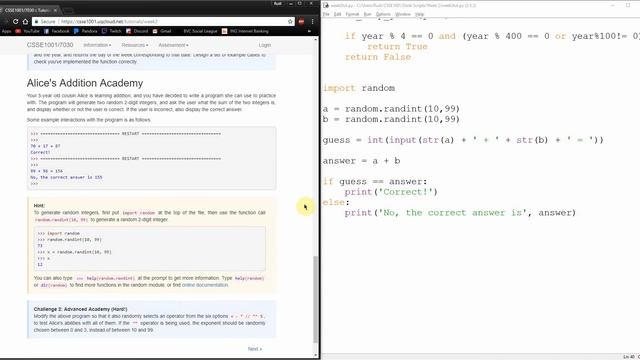
Task: Select the CSSE1001/7030 browser tab
Action: click(x=29, y=10)
